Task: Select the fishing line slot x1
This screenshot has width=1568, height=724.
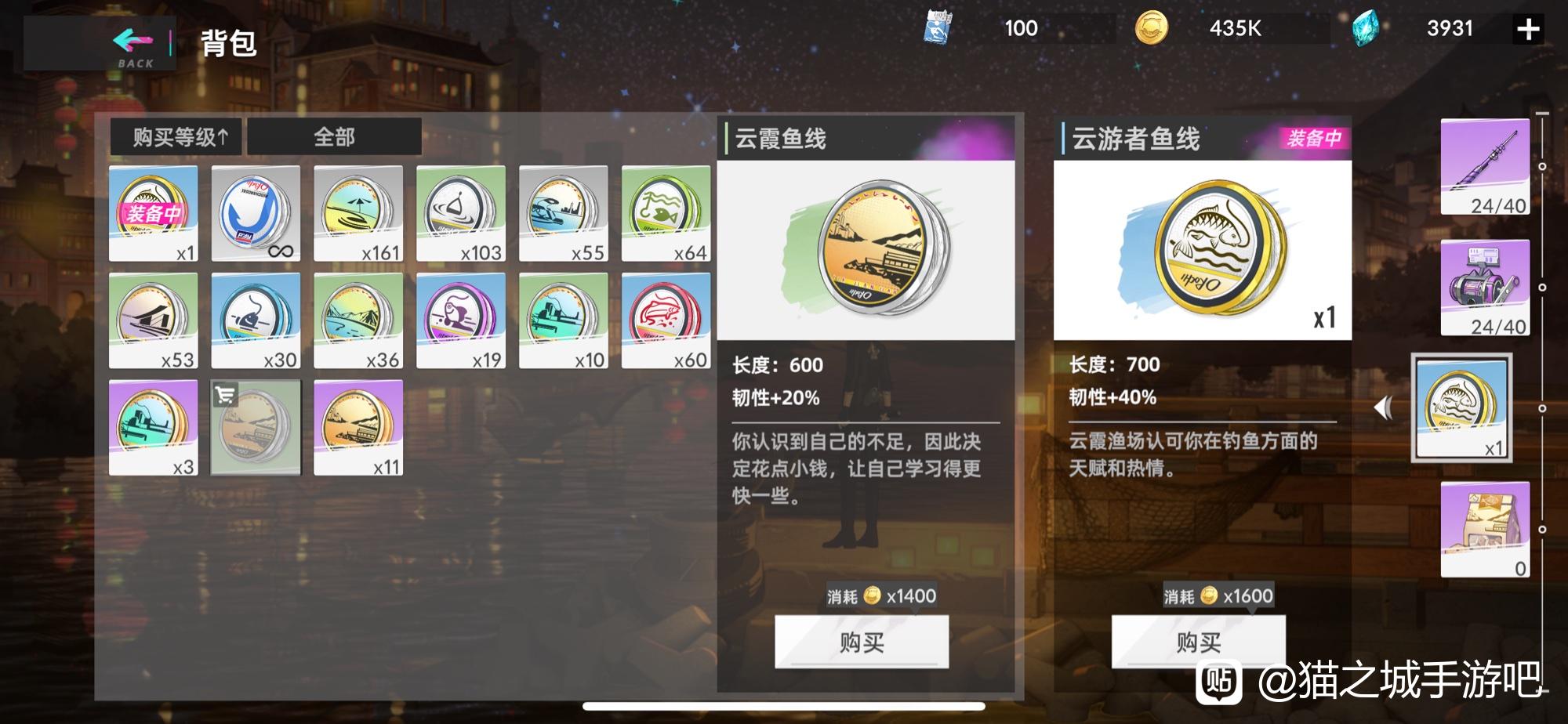Action: coord(1461,408)
